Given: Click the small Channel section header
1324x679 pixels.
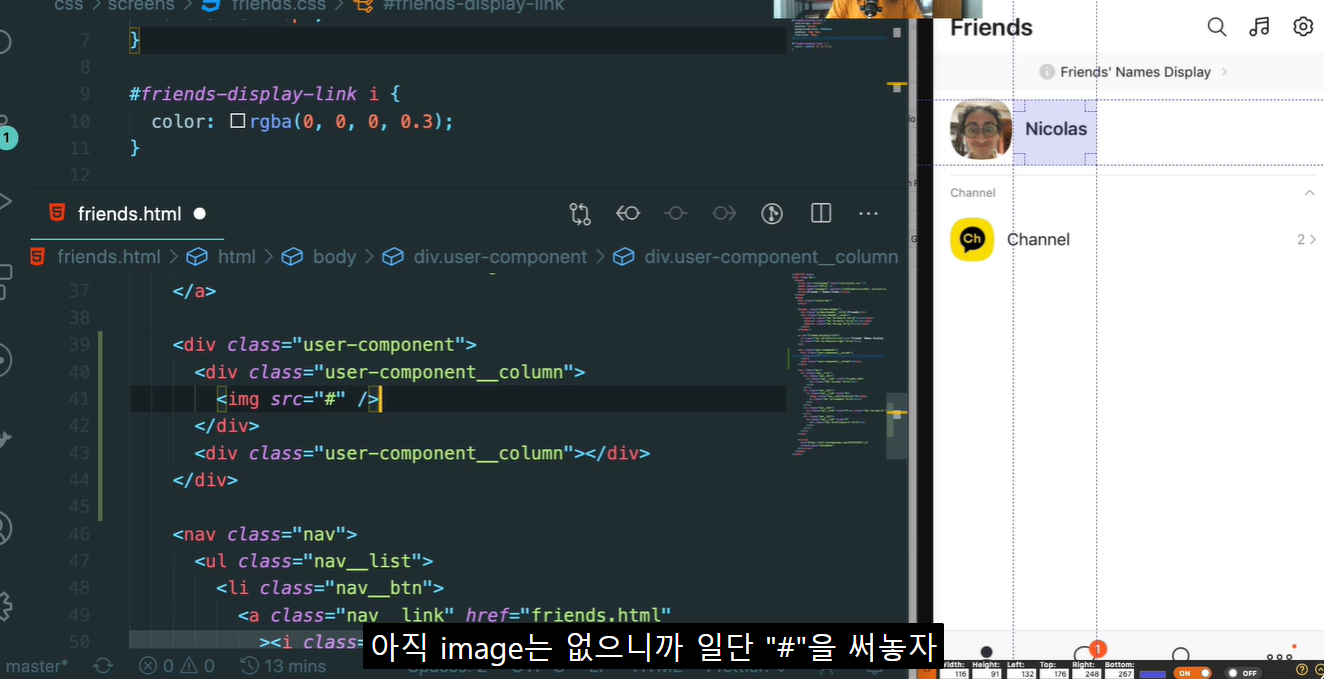Looking at the screenshot, I should click(x=972, y=192).
